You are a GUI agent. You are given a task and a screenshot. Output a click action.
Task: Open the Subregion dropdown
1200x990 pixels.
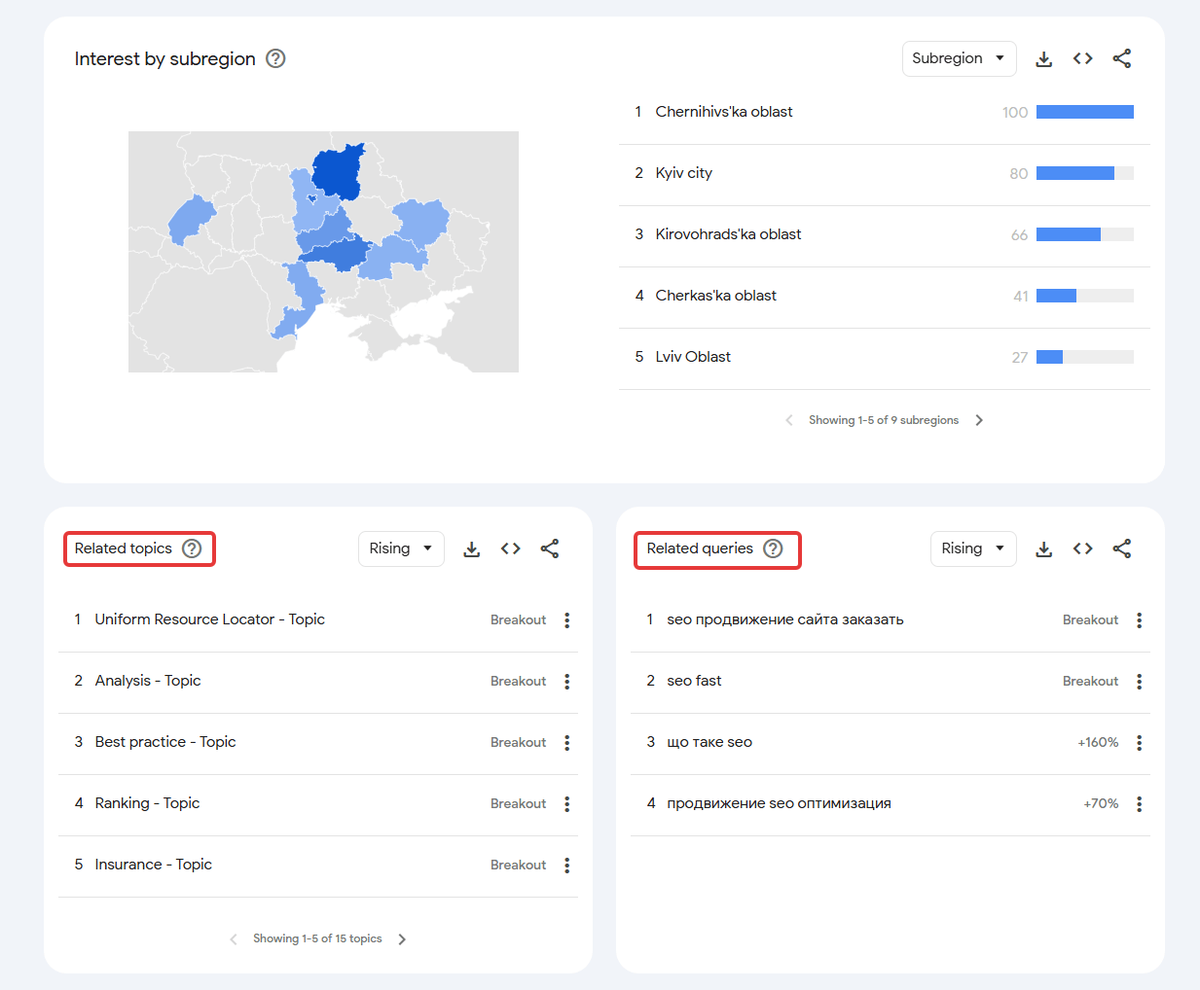[x=959, y=59]
